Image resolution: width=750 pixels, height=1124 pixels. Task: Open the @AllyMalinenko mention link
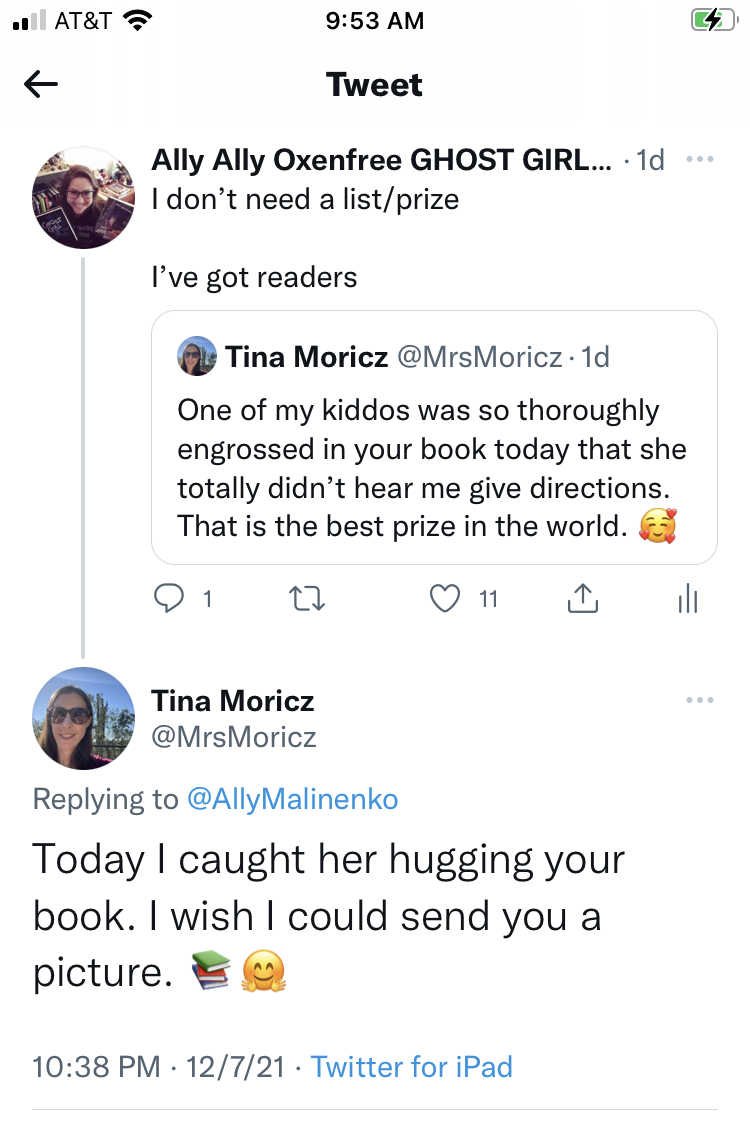[x=292, y=798]
